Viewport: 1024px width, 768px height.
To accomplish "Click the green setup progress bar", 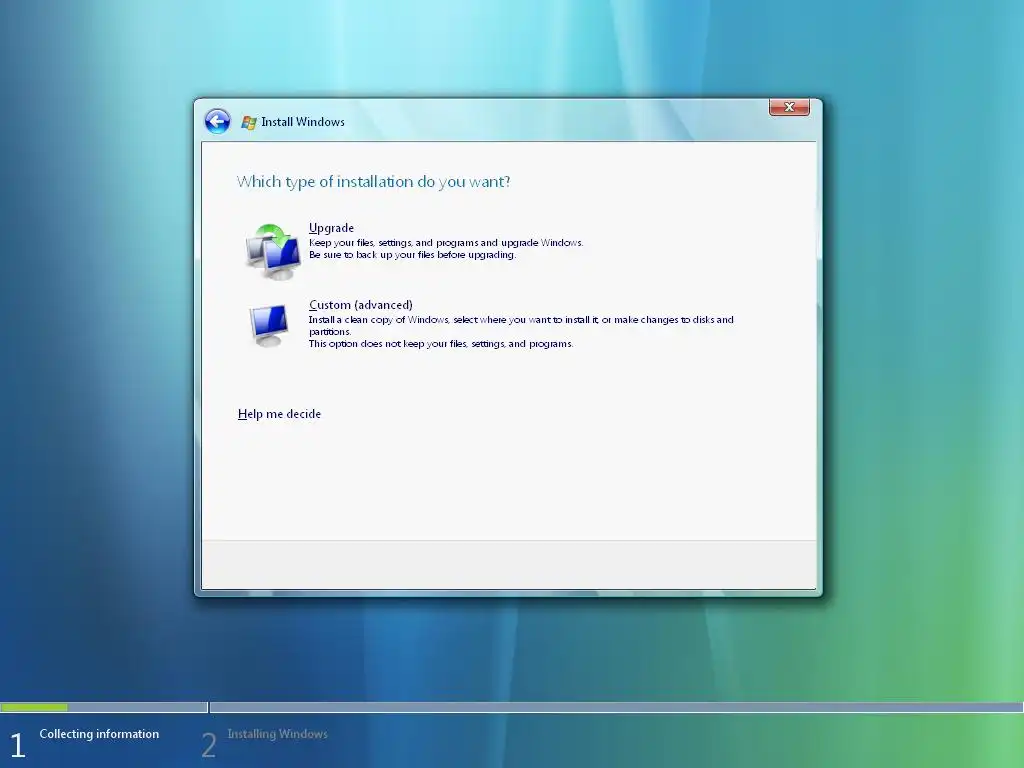I will (x=34, y=707).
